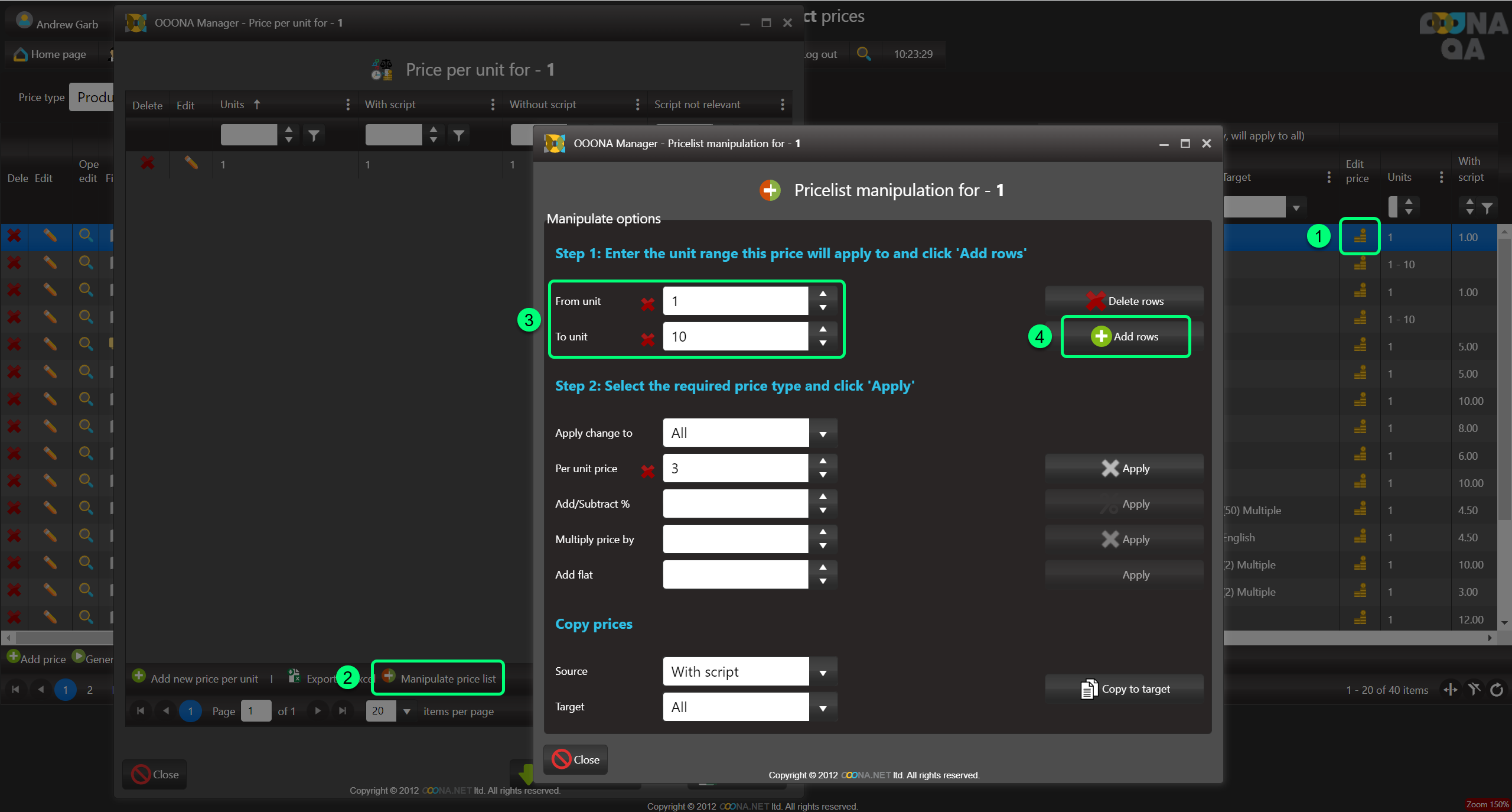Clear the Per unit price value
Screen dimensions: 1512x812
[647, 471]
